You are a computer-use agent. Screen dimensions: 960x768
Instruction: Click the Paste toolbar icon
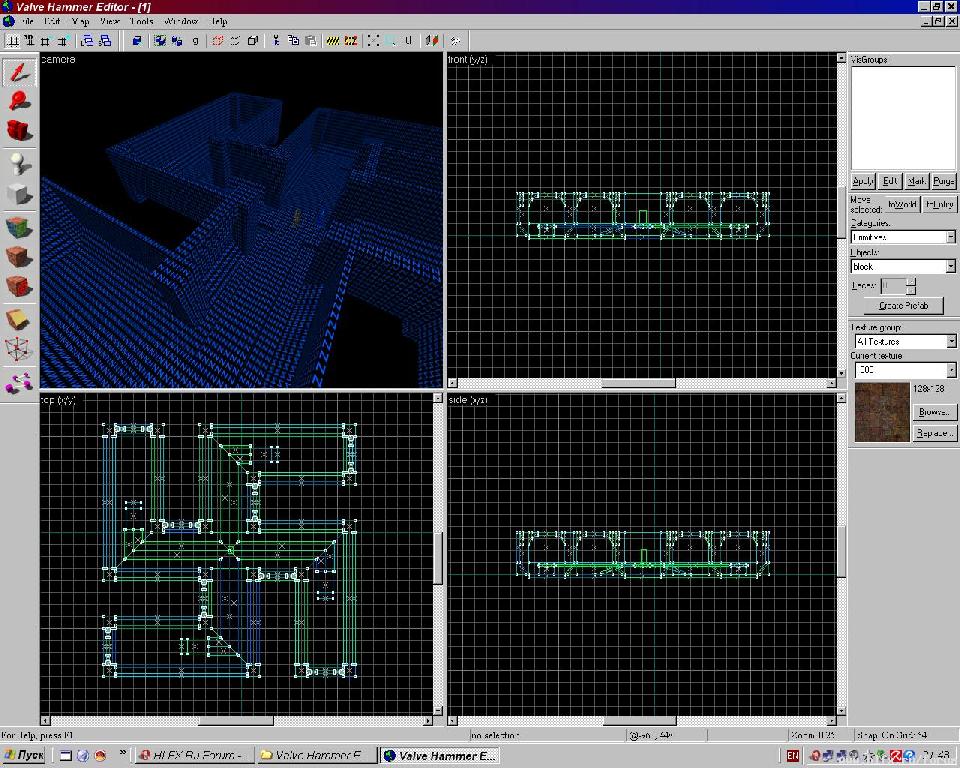point(311,41)
